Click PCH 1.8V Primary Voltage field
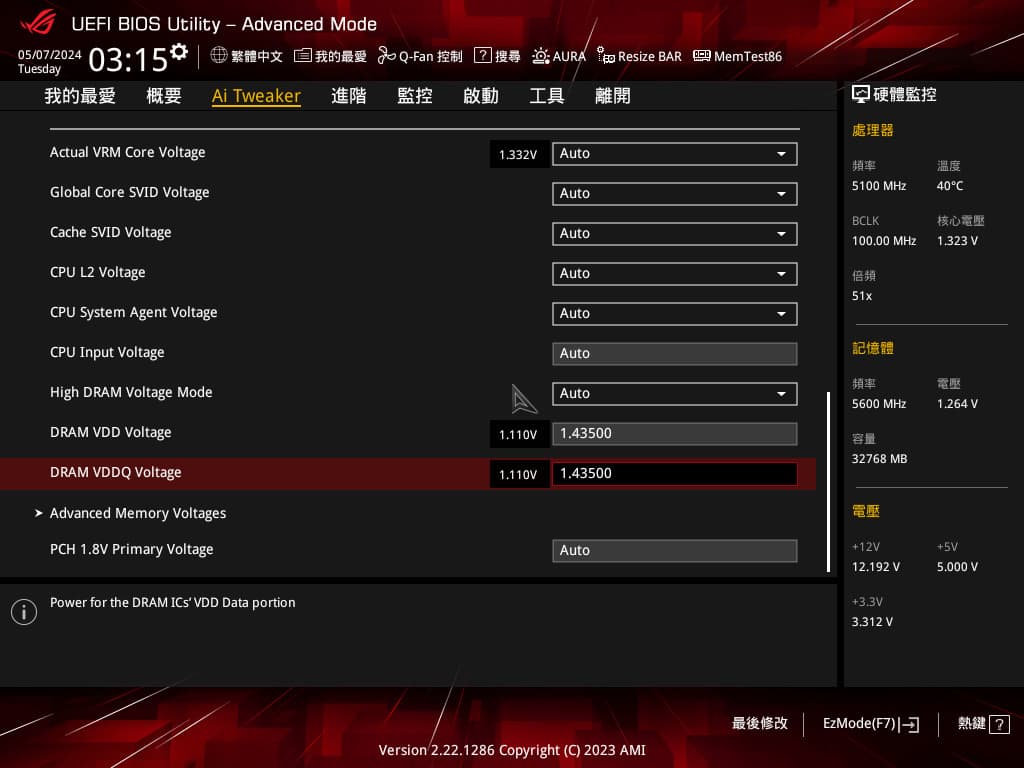Viewport: 1024px width, 768px height. 675,551
